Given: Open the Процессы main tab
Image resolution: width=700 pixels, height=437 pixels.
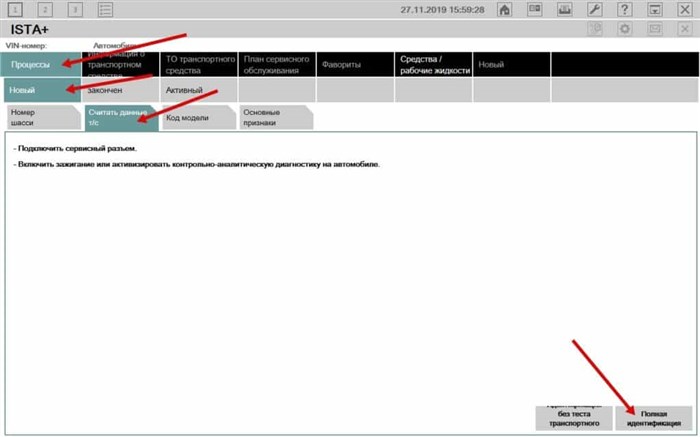Looking at the screenshot, I should (x=39, y=65).
